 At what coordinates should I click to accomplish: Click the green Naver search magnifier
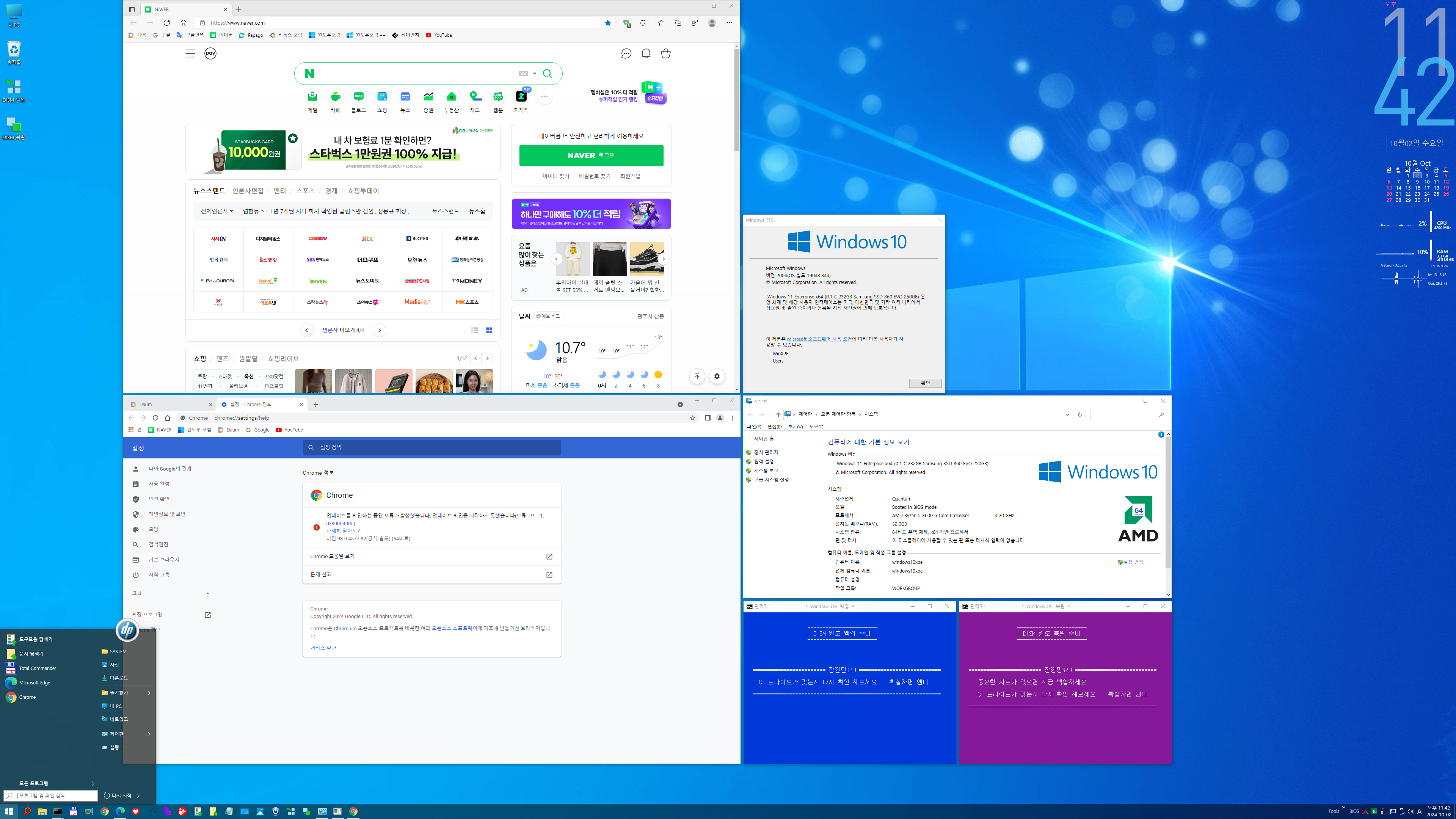click(x=547, y=74)
